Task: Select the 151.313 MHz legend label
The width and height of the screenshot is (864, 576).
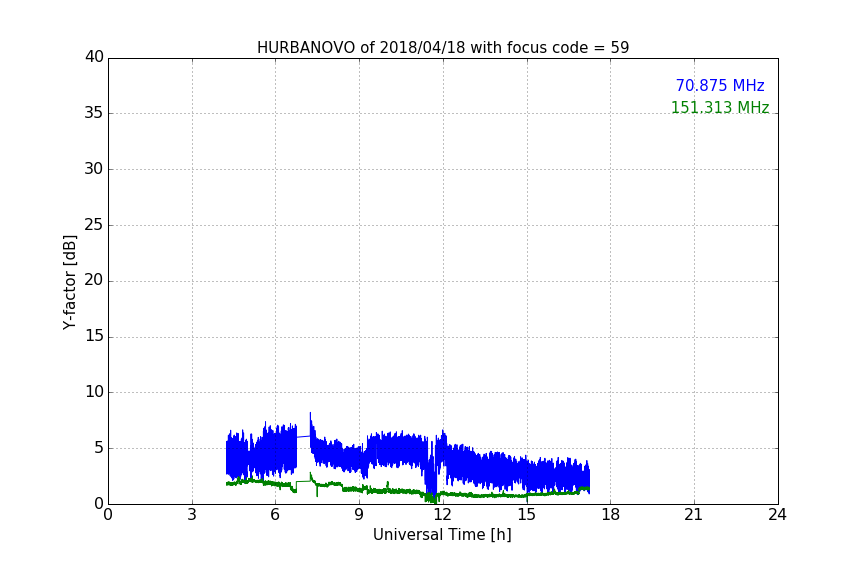Action: 720,107
